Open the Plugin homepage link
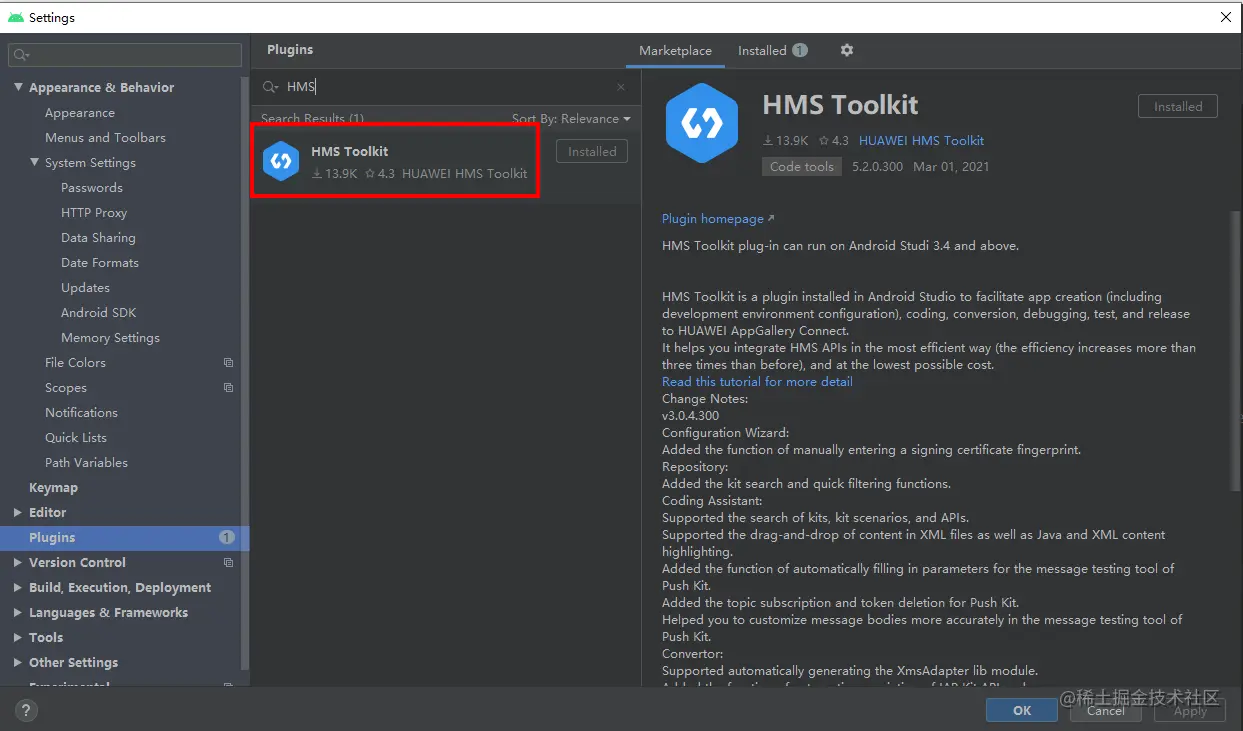The width and height of the screenshot is (1243, 731). 718,219
